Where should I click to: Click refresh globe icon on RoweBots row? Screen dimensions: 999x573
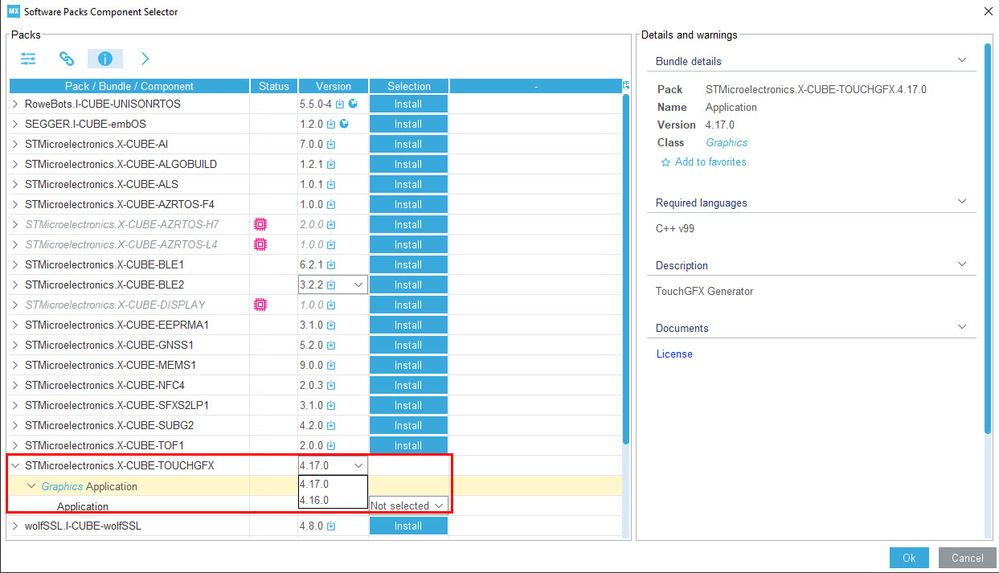352,103
